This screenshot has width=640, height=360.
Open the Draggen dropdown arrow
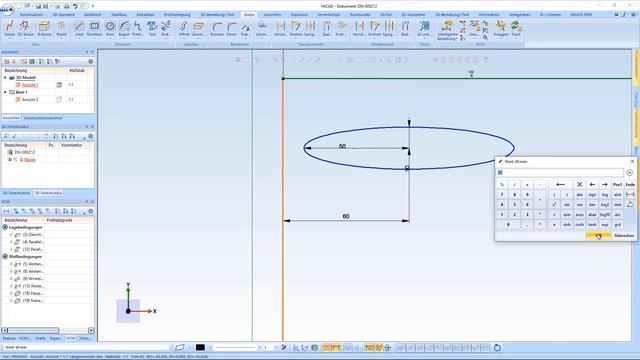pos(501,39)
